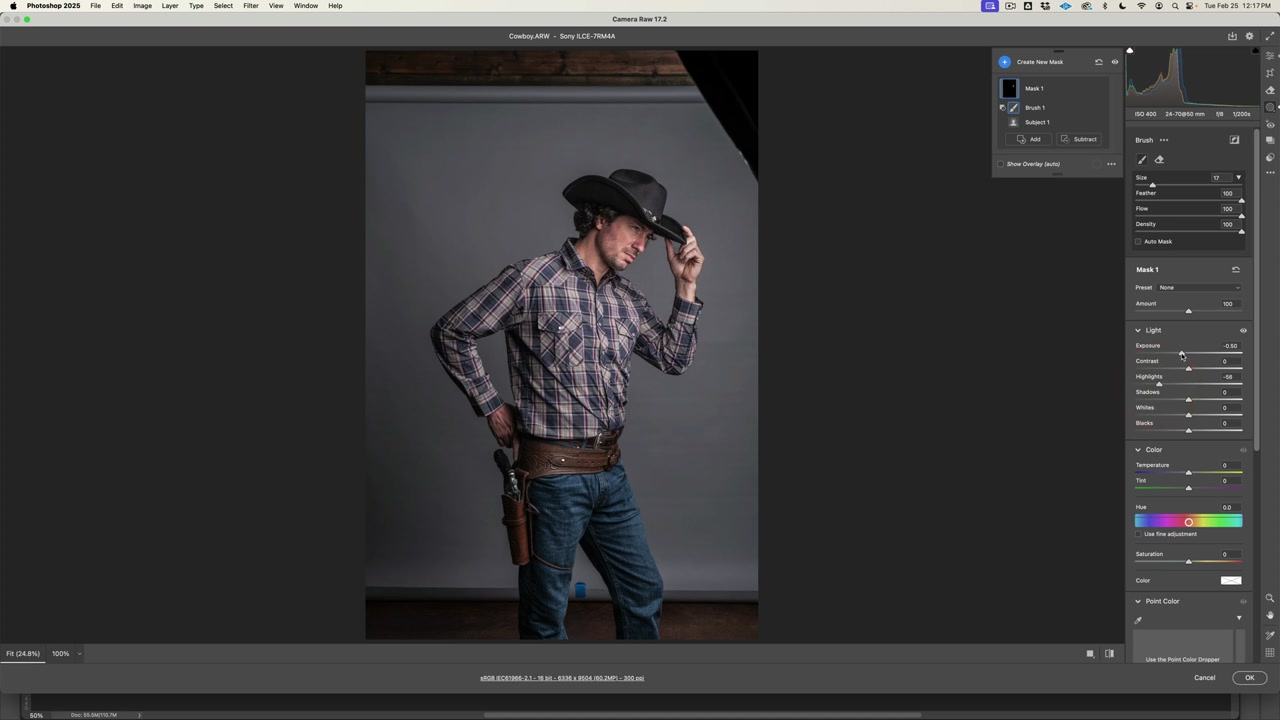
Task: Click the OK button to apply edits
Action: click(1249, 677)
